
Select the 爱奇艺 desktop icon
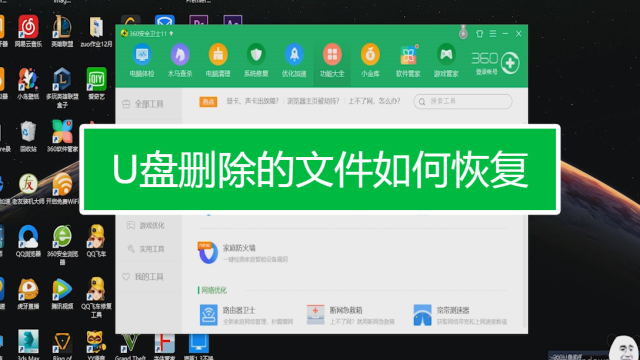coord(96,84)
